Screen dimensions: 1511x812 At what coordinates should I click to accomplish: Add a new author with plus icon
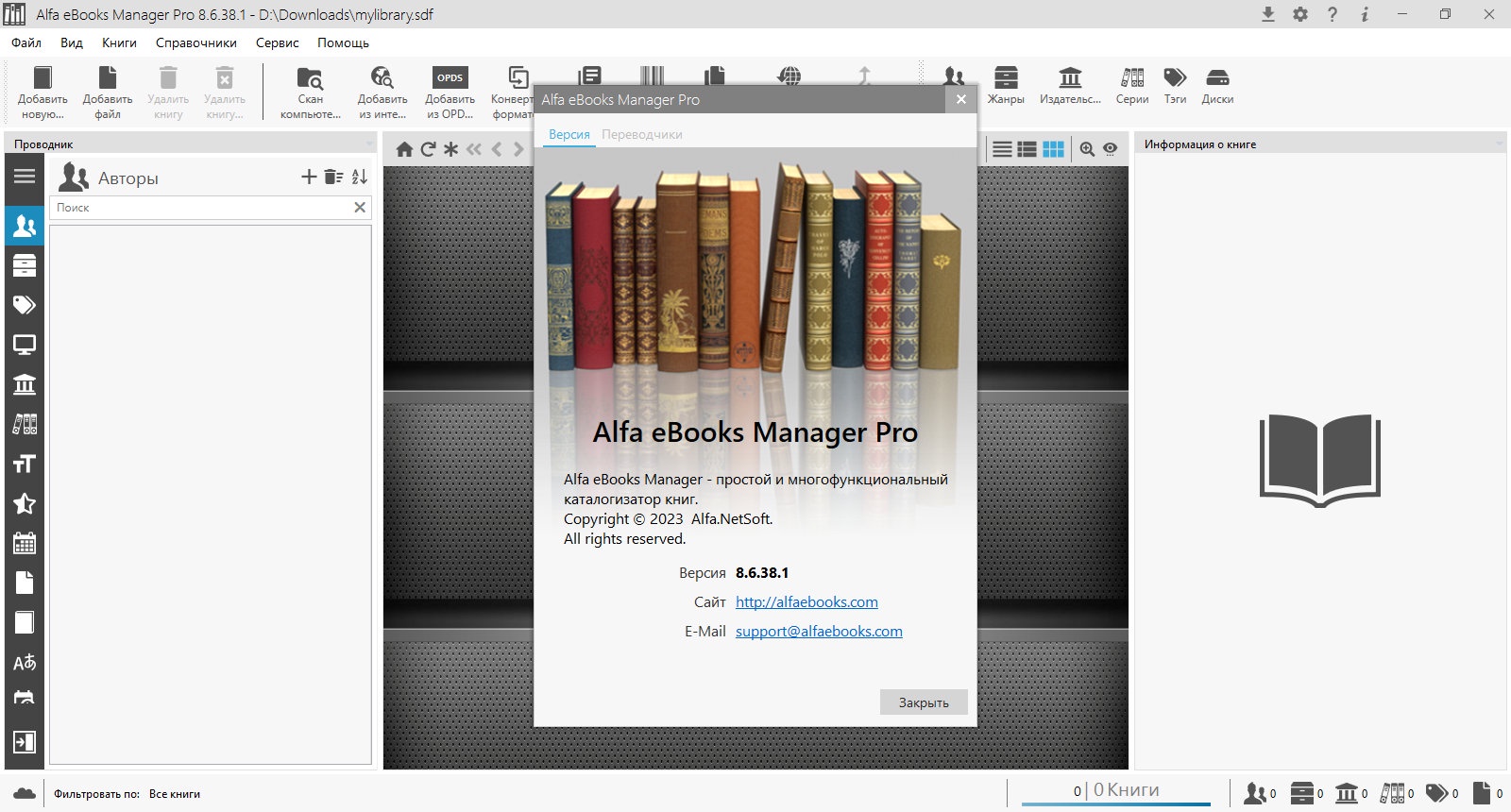tap(309, 177)
